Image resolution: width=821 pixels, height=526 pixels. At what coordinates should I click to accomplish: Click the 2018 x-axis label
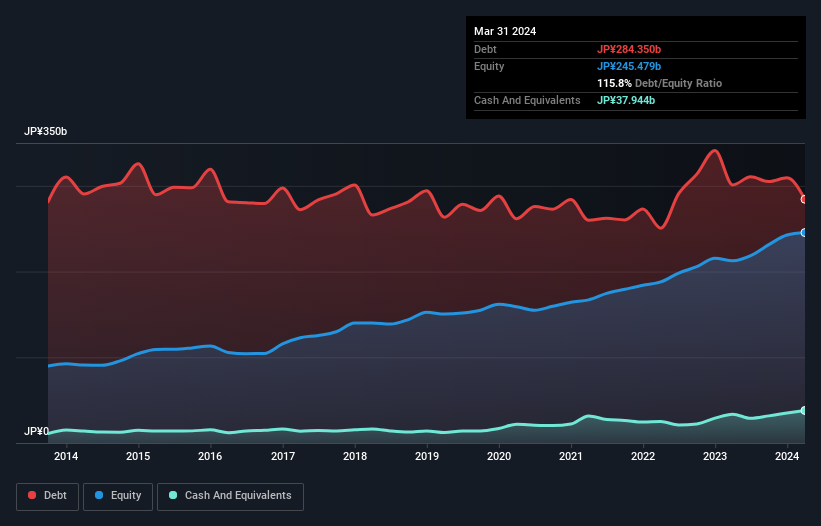tap(355, 456)
